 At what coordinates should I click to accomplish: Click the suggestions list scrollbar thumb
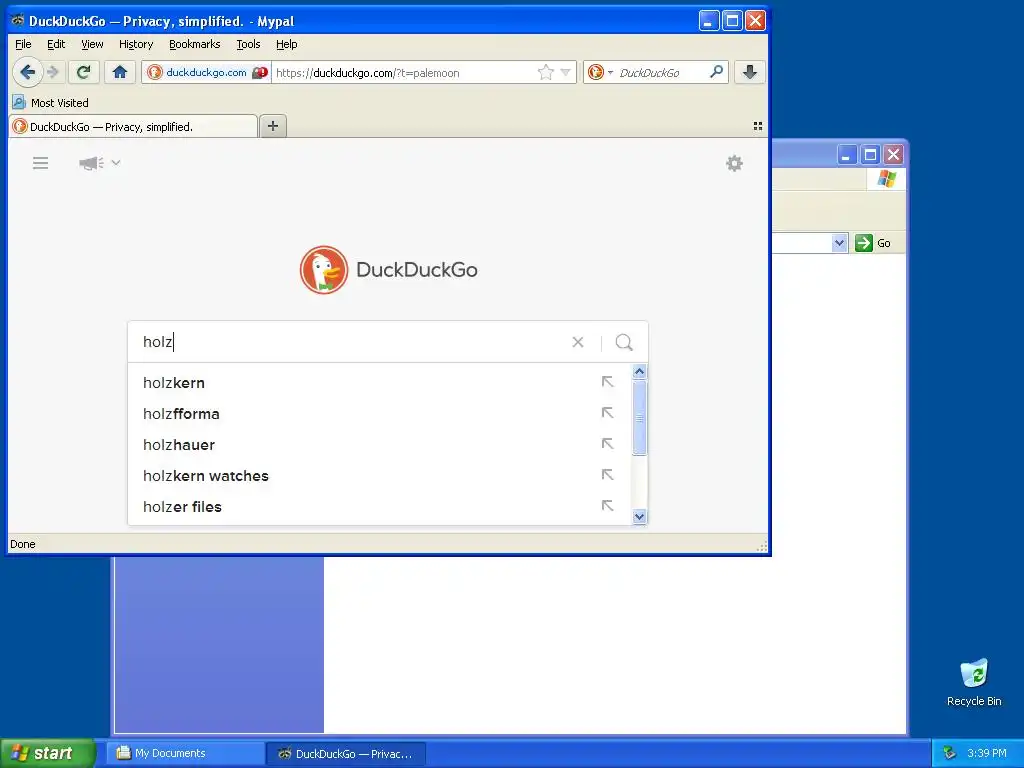[639, 417]
